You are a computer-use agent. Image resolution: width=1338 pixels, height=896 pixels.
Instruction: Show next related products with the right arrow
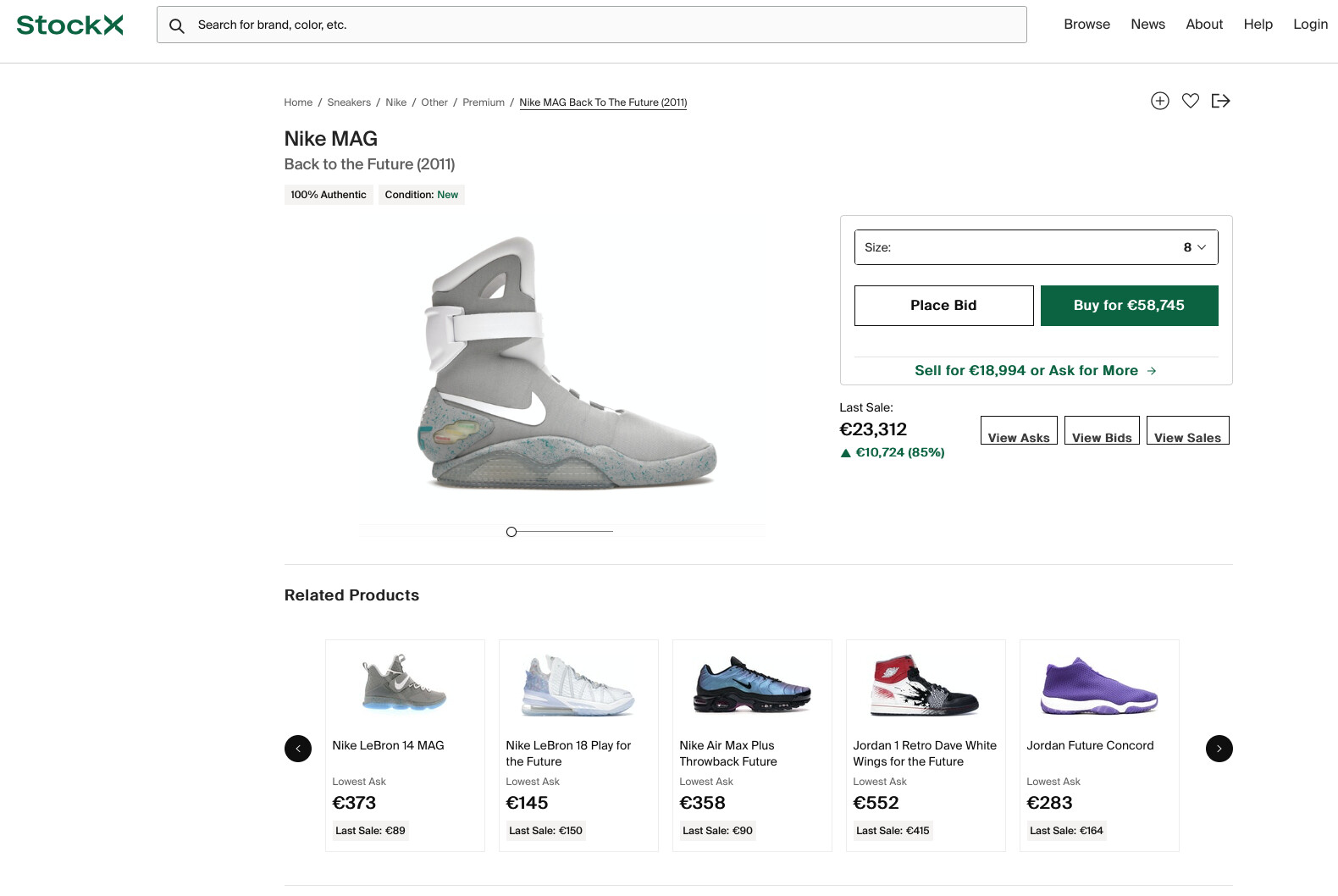(x=1219, y=749)
